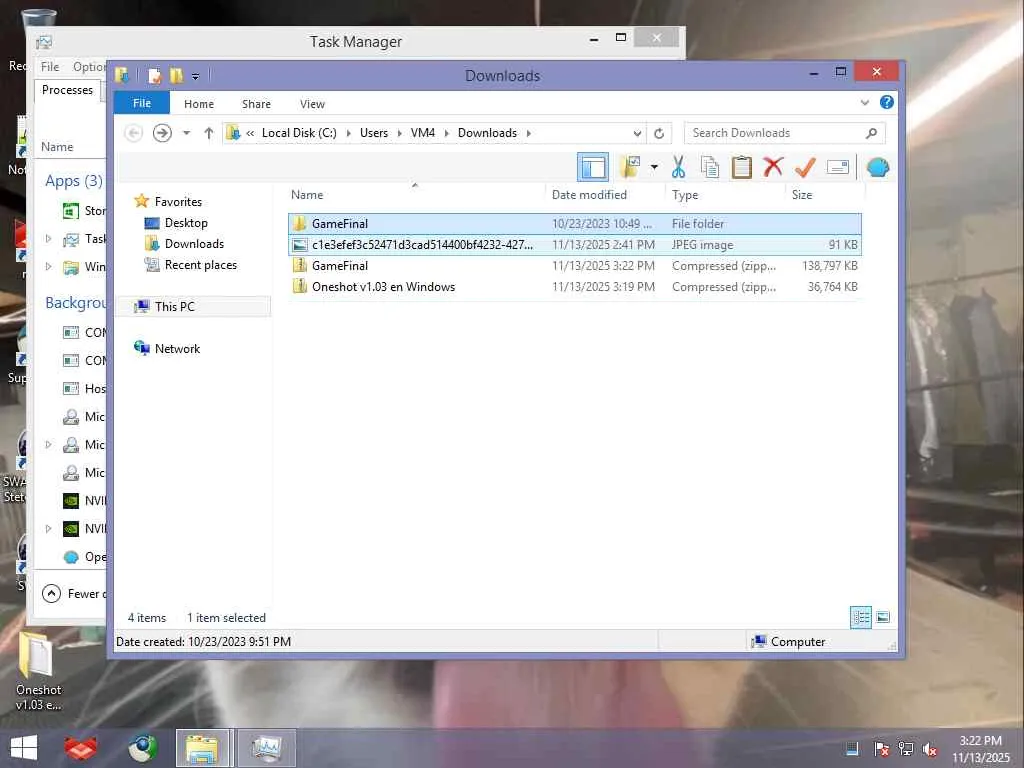Open the address bar history dropdown
This screenshot has width=1024, height=768.
point(637,133)
